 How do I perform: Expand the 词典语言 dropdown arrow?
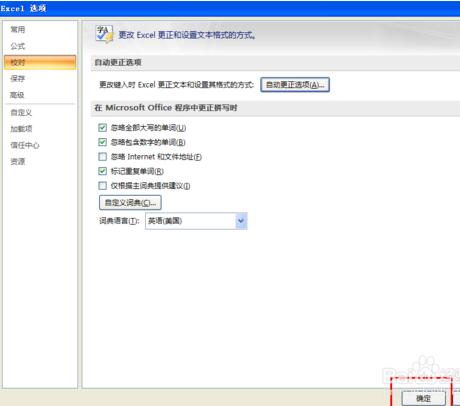(x=241, y=221)
